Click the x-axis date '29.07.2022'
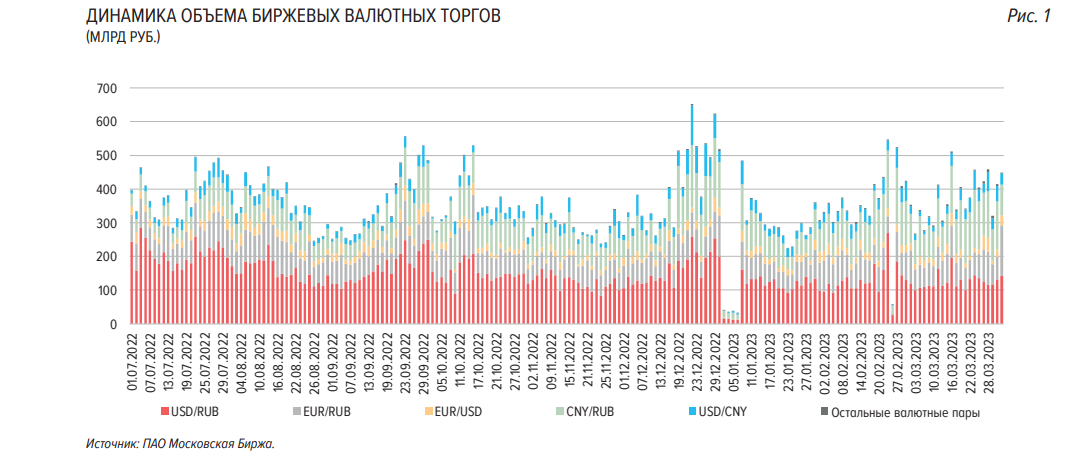Viewport: 1086px width, 469px height. point(222,365)
